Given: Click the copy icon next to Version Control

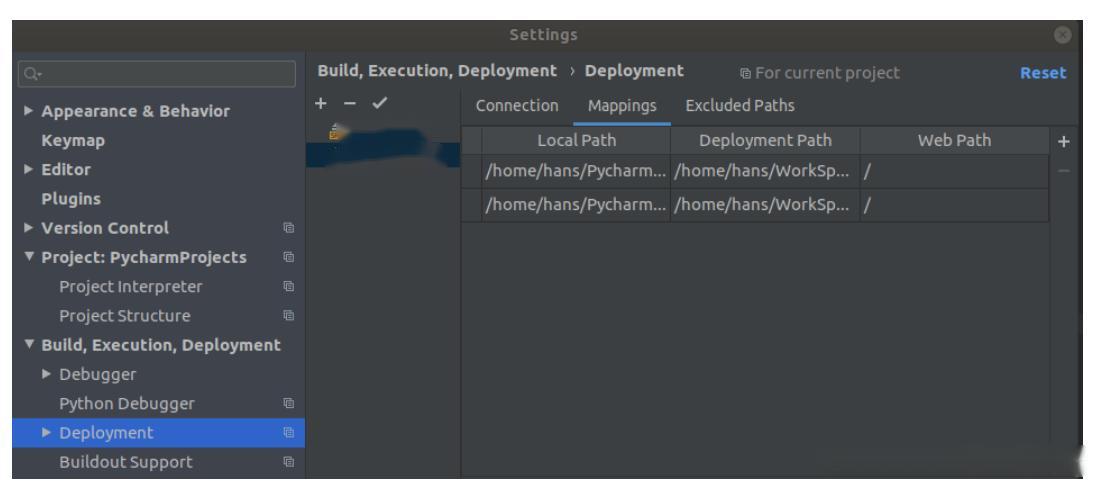Looking at the screenshot, I should pyautogui.click(x=289, y=228).
